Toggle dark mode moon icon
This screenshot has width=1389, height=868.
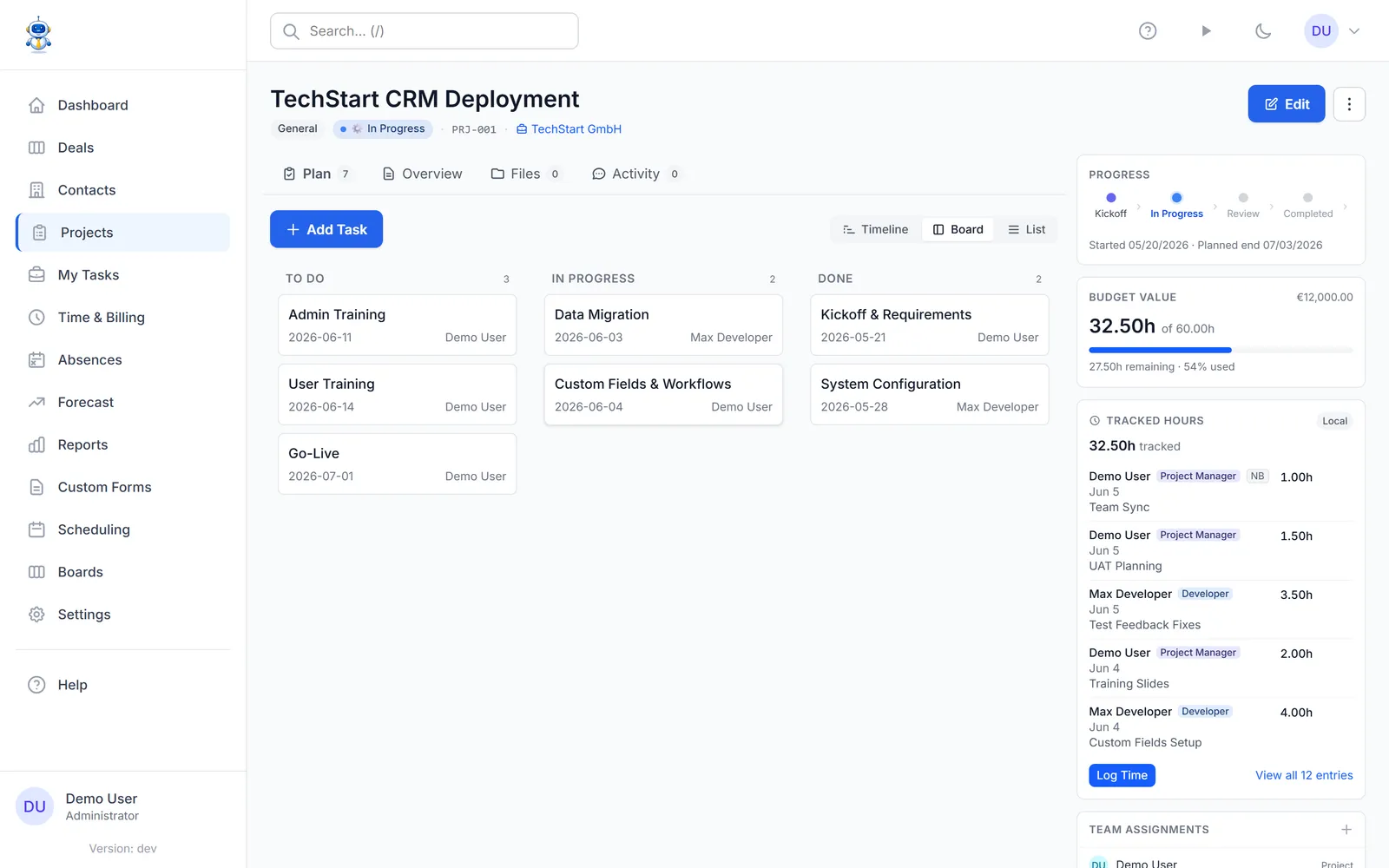[1263, 31]
